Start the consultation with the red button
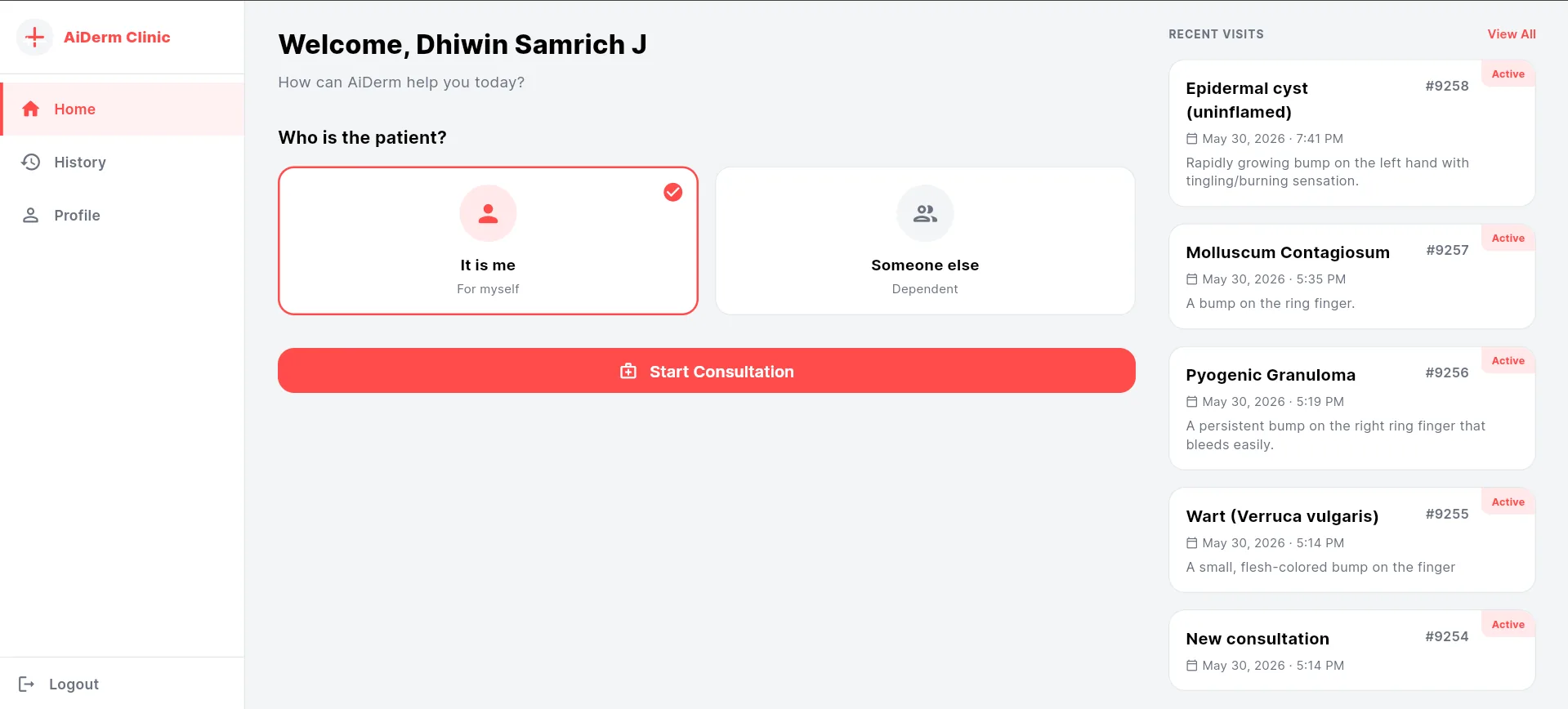This screenshot has height=709, width=1568. [x=706, y=371]
